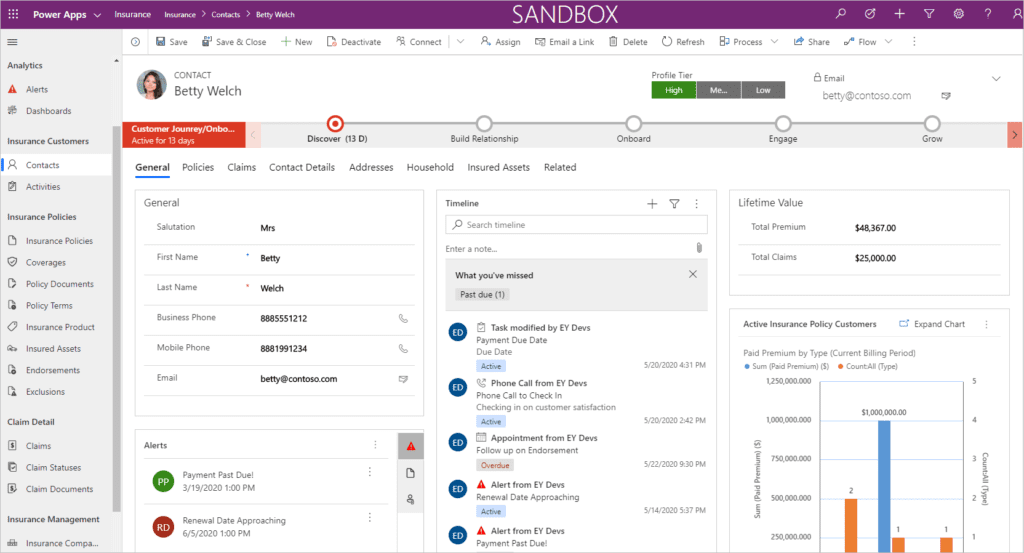The width and height of the screenshot is (1024, 553).
Task: Set Profile Tier to High
Action: (673, 90)
